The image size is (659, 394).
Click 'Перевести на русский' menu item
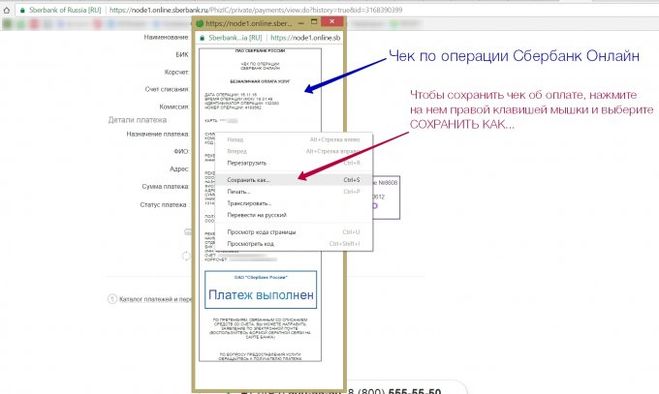point(293,215)
